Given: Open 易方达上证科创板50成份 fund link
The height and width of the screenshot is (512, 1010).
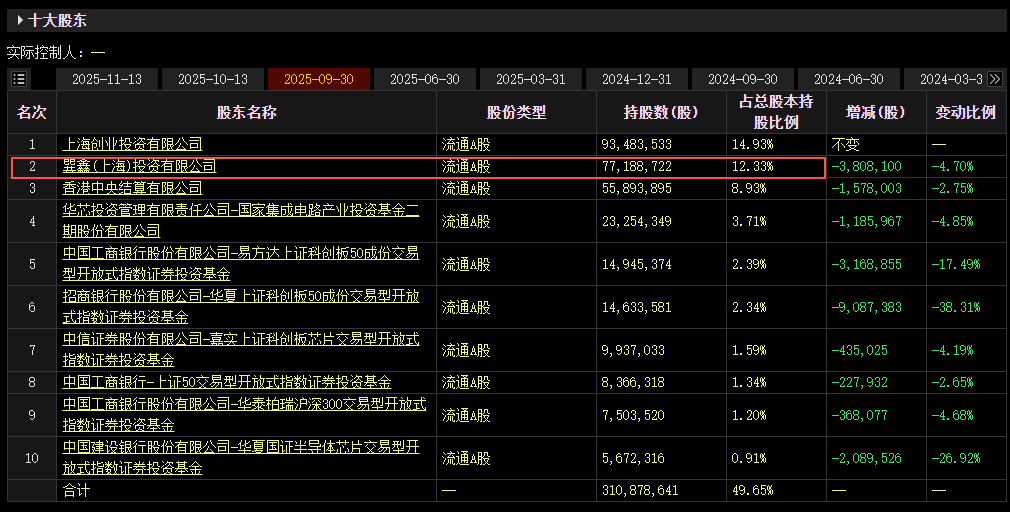Looking at the screenshot, I should (241, 264).
